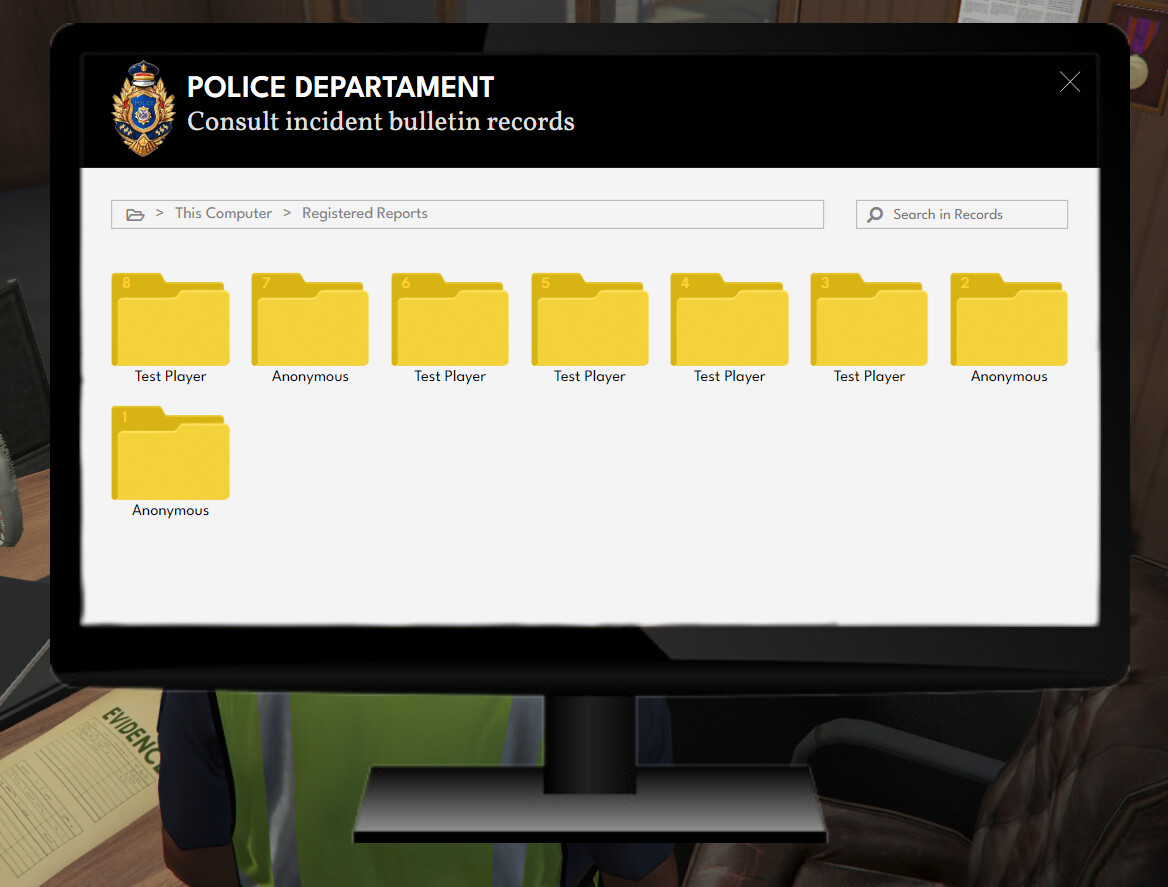Click Test Player label under folder 6
Viewport: 1168px width, 887px height.
[x=450, y=376]
